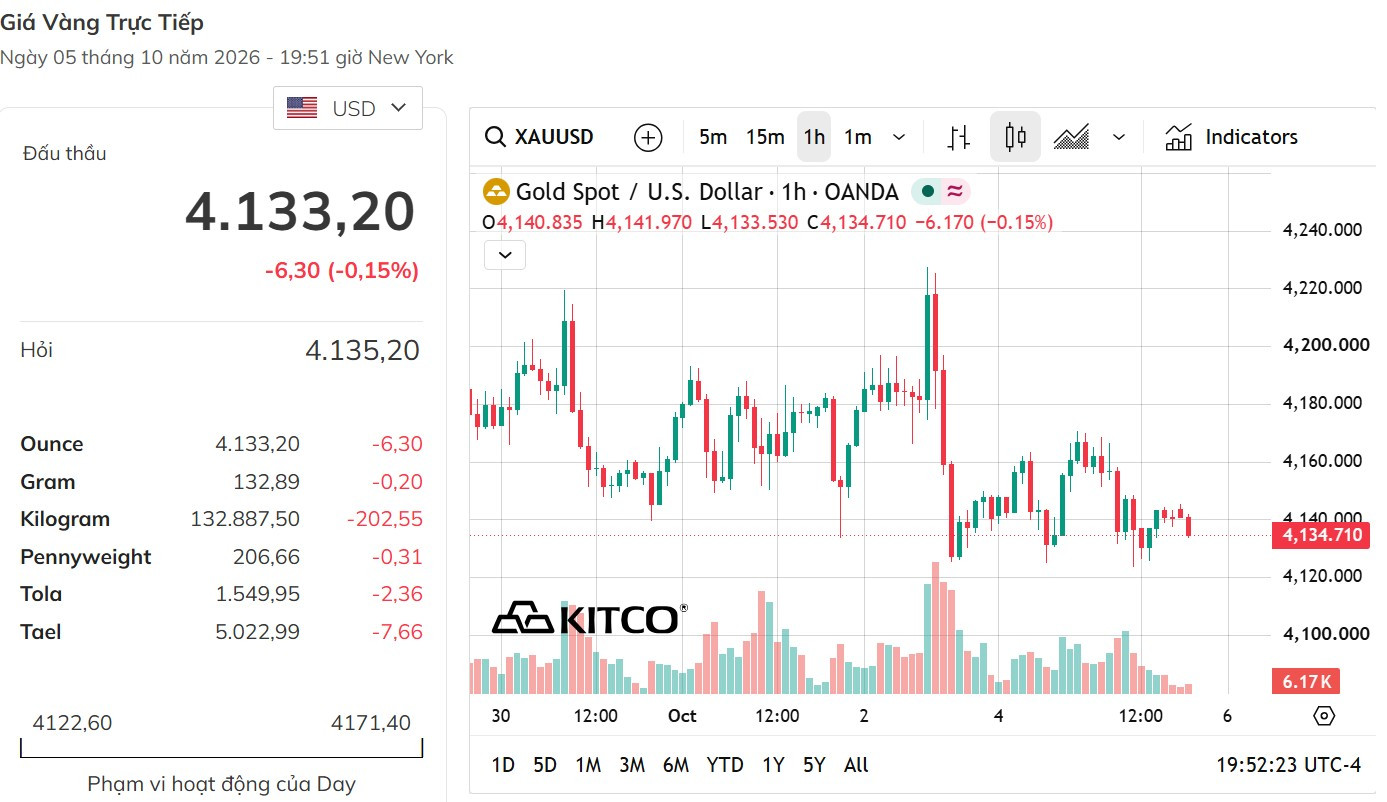Switch chart style to Bars
The image size is (1387, 802).
959,137
